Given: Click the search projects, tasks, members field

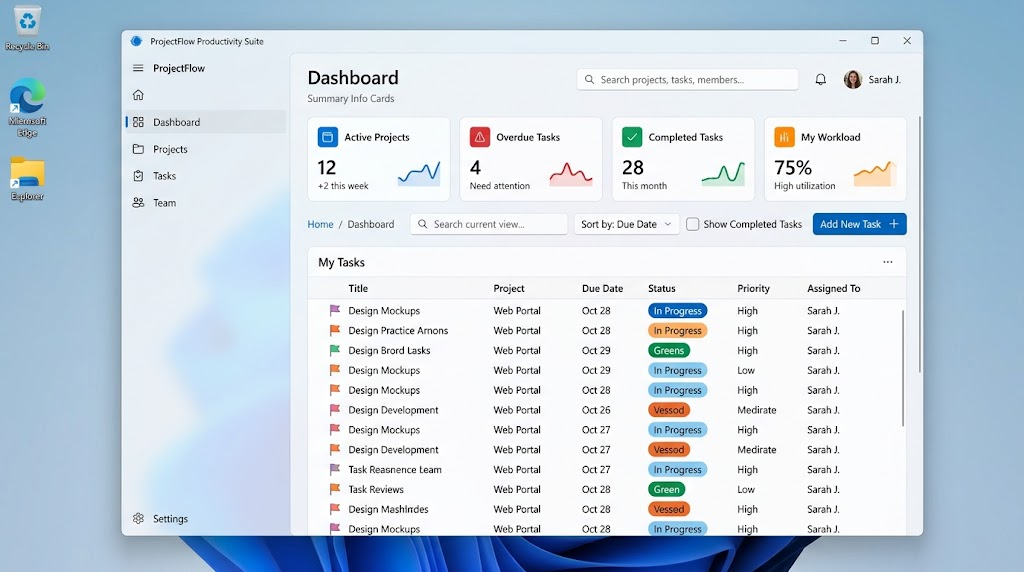Looking at the screenshot, I should click(687, 80).
